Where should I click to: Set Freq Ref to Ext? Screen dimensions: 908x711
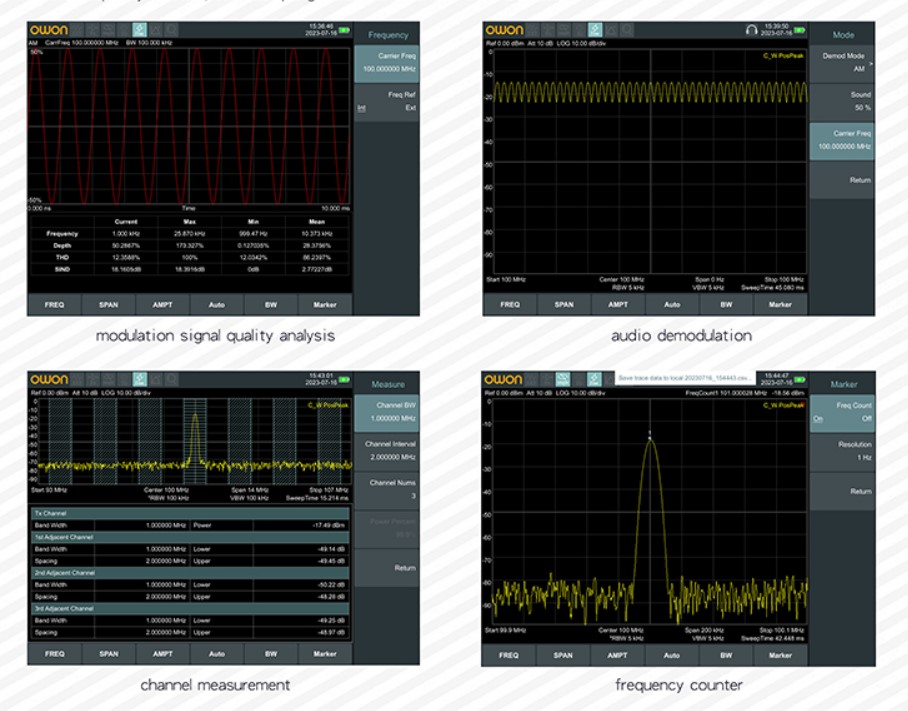411,108
